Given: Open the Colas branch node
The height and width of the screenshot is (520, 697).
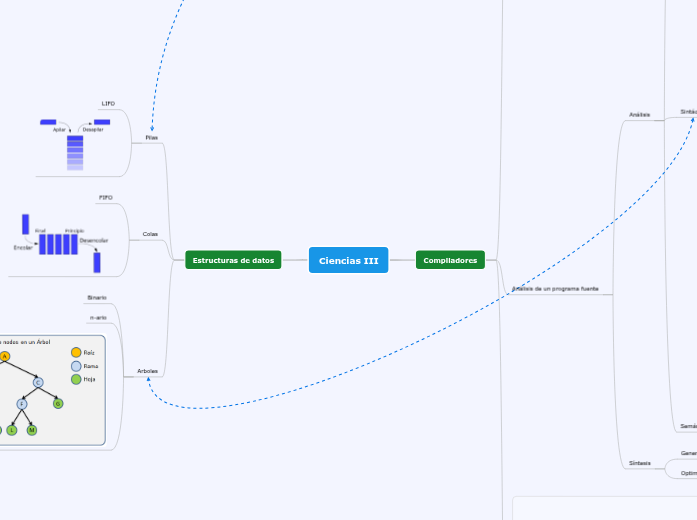Looking at the screenshot, I should pos(150,234).
